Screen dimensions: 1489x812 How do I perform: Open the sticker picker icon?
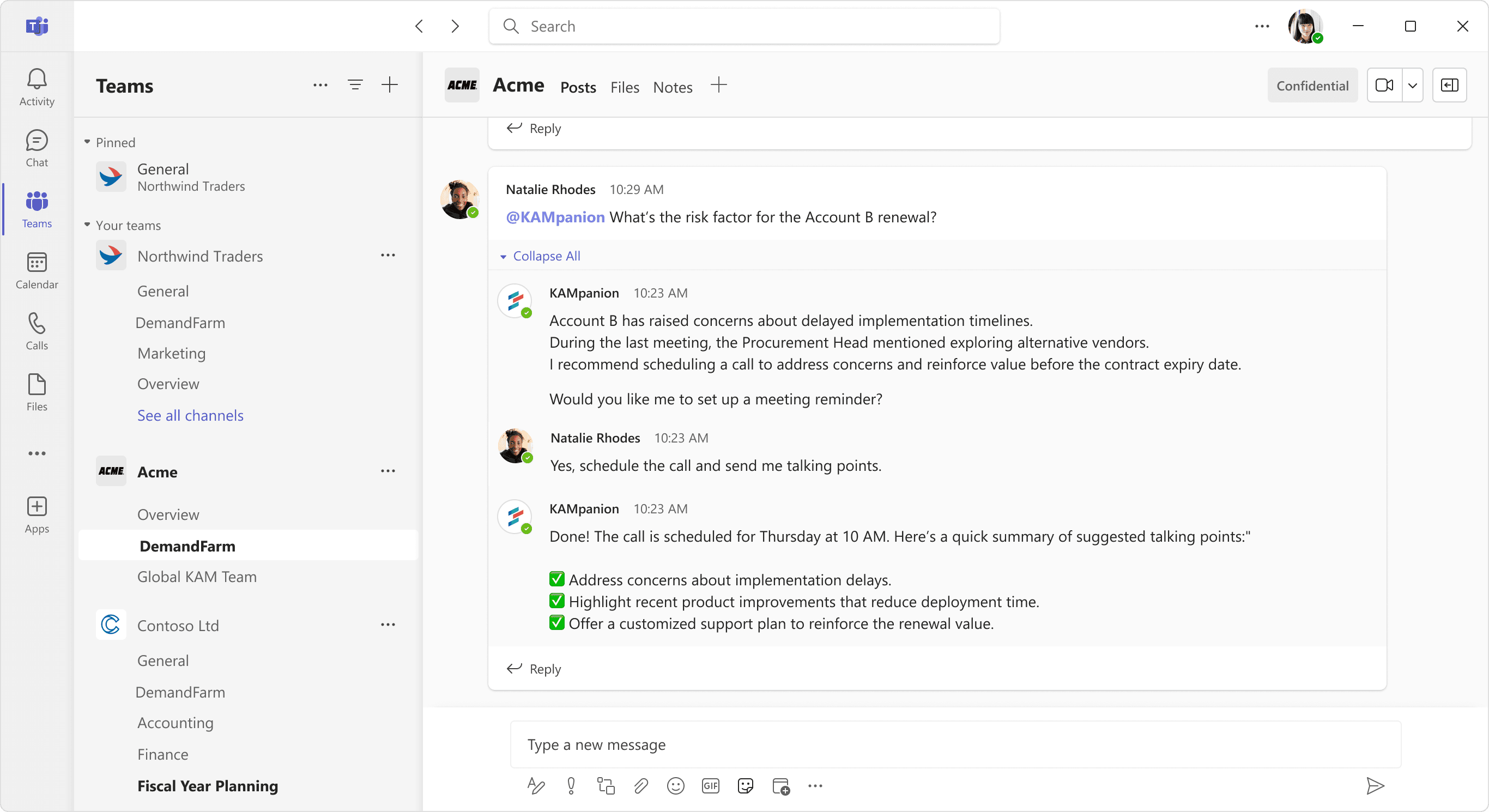tap(745, 786)
